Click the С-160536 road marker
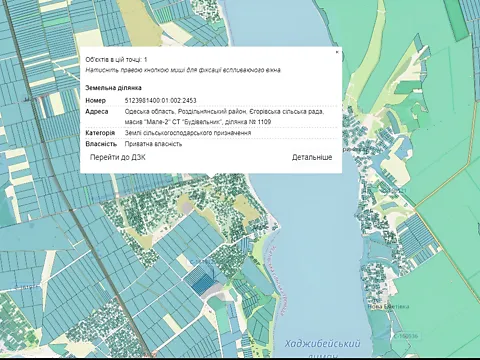The image size is (480, 360). click(406, 336)
